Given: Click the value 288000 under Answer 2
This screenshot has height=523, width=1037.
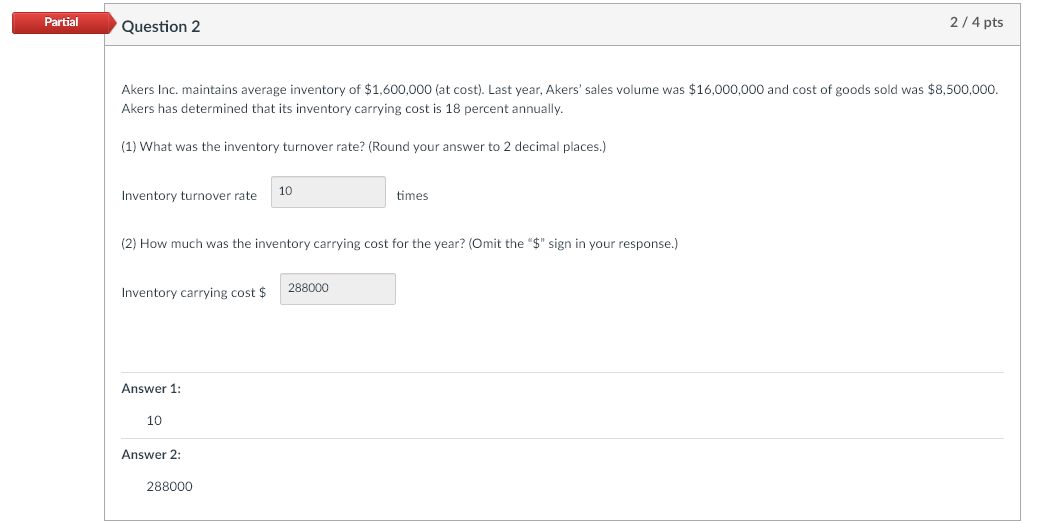Looking at the screenshot, I should coord(169,487).
